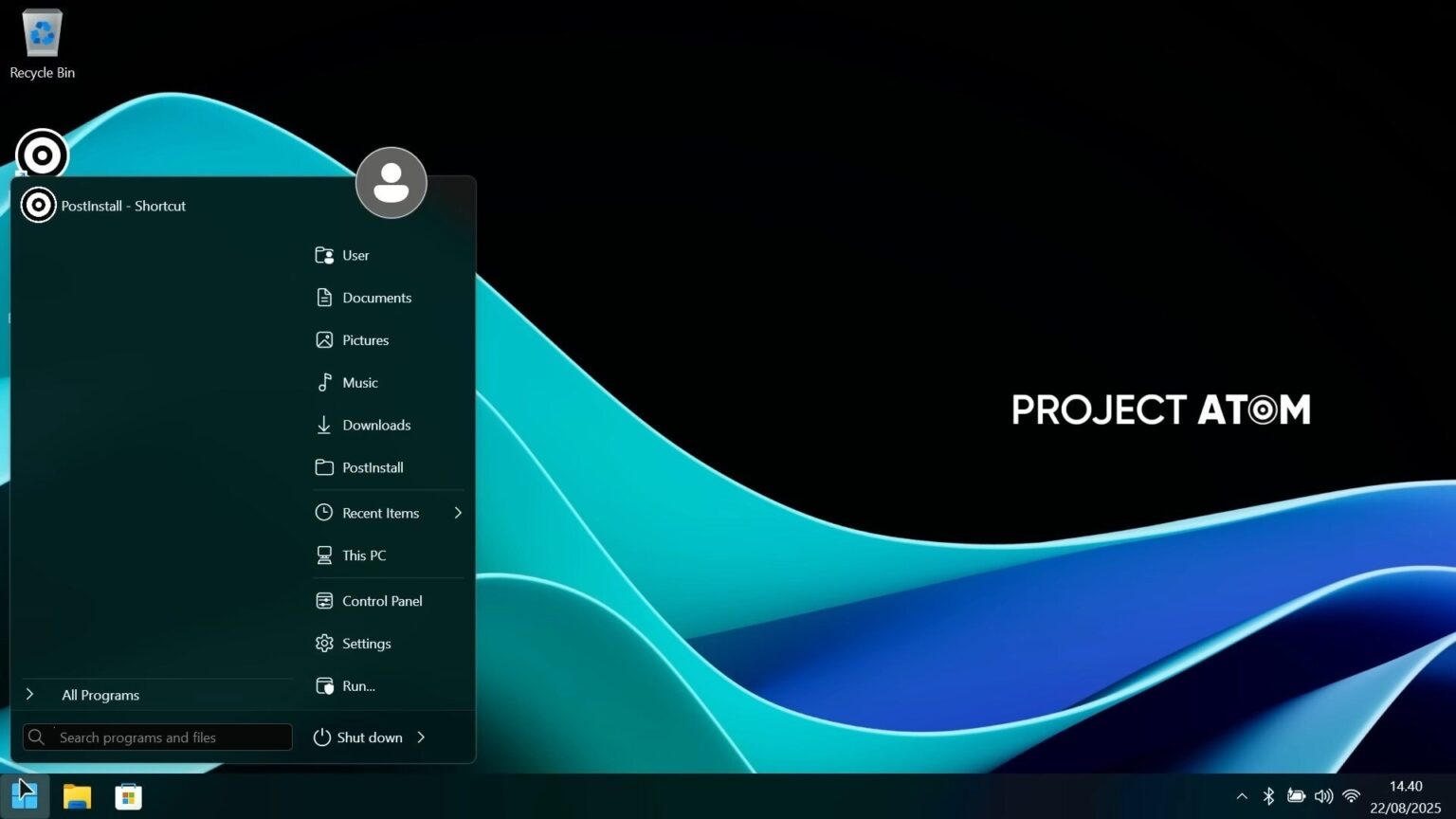This screenshot has height=819, width=1456.
Task: Show hidden icons via tray chevron
Action: (x=1242, y=796)
